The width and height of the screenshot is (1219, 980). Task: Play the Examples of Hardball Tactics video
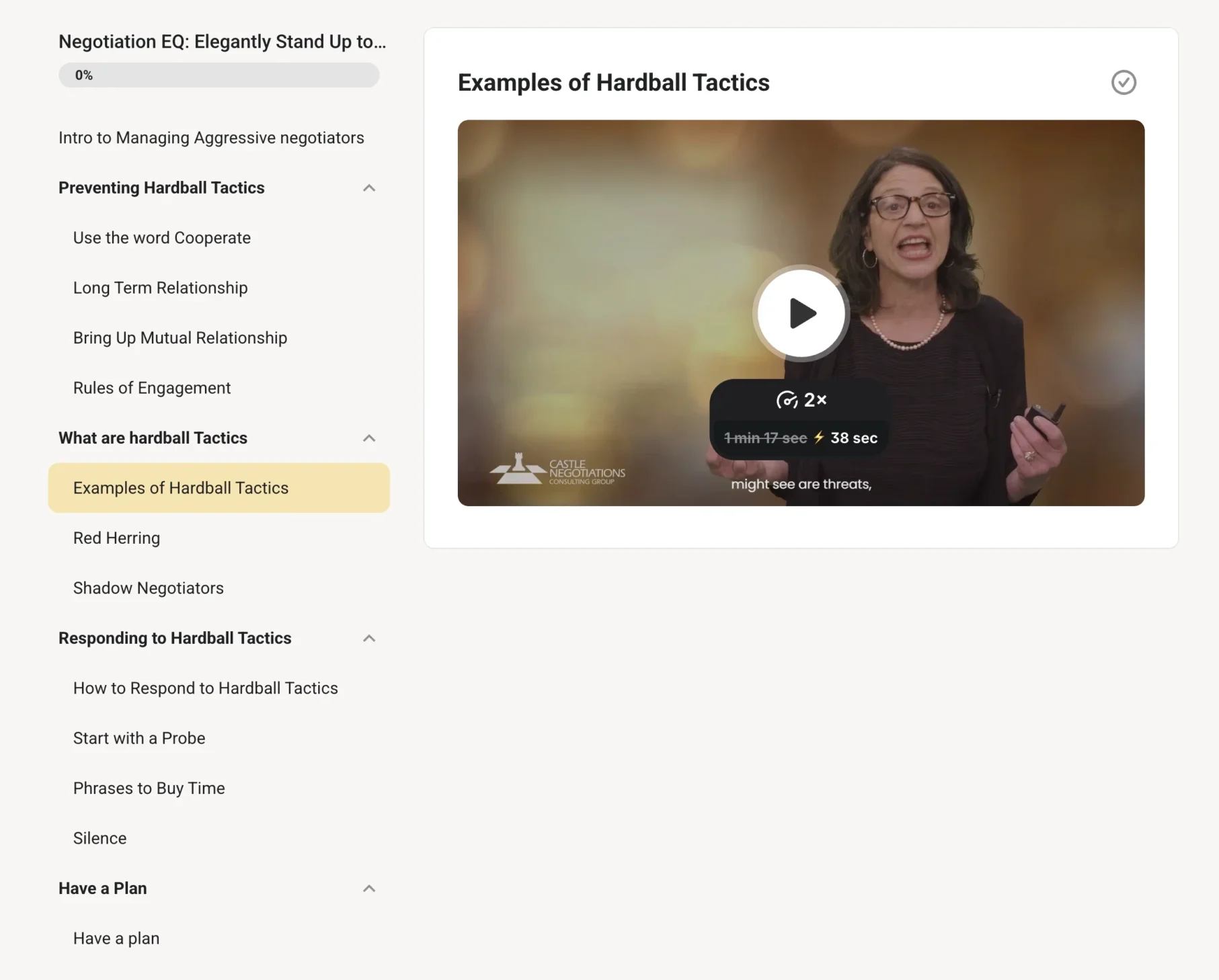pos(801,313)
